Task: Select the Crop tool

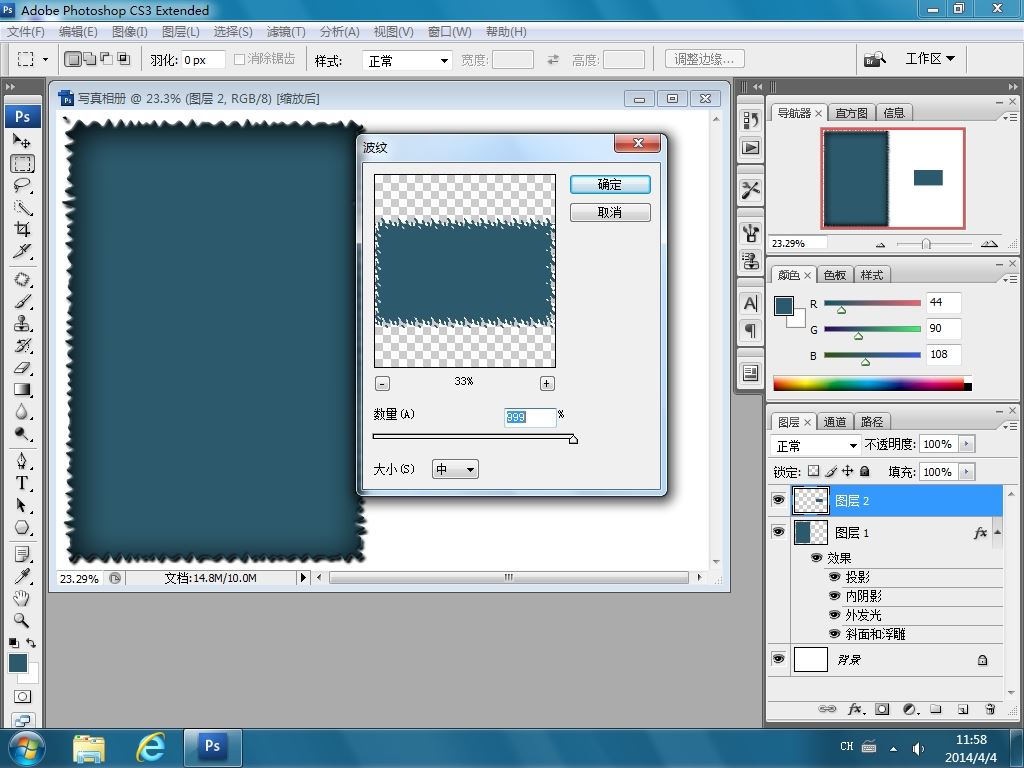Action: coord(22,229)
